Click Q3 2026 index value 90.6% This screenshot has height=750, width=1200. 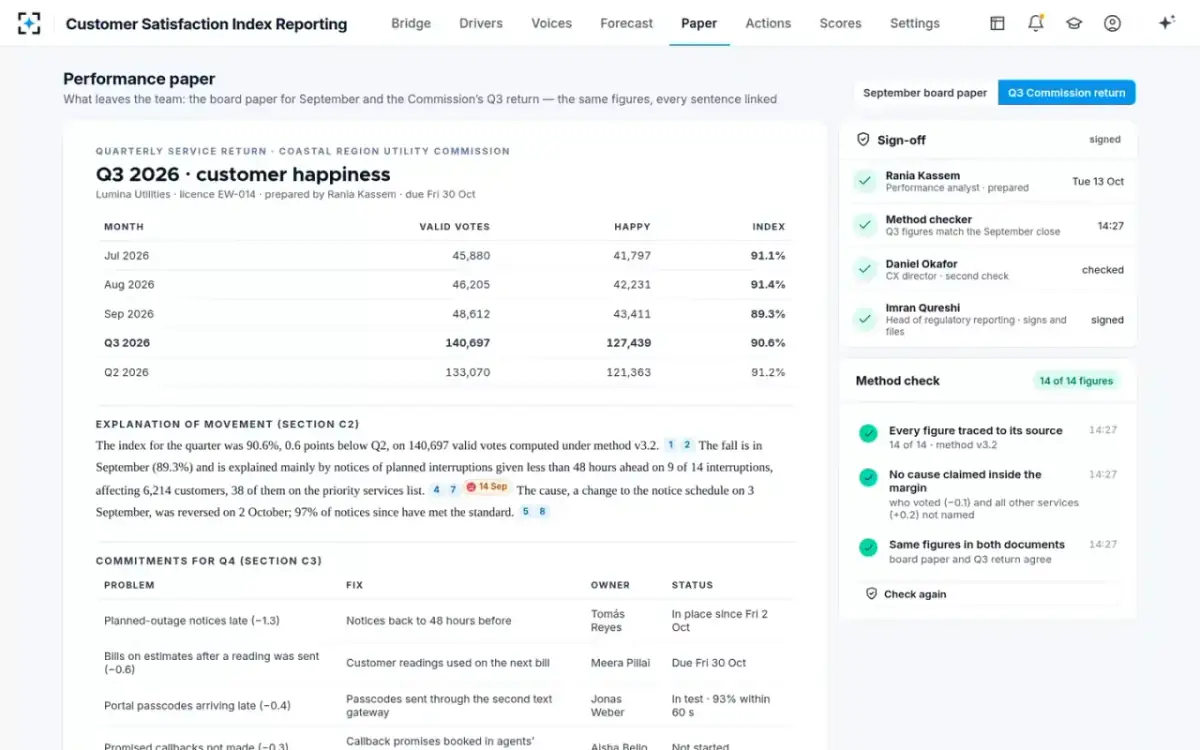768,343
